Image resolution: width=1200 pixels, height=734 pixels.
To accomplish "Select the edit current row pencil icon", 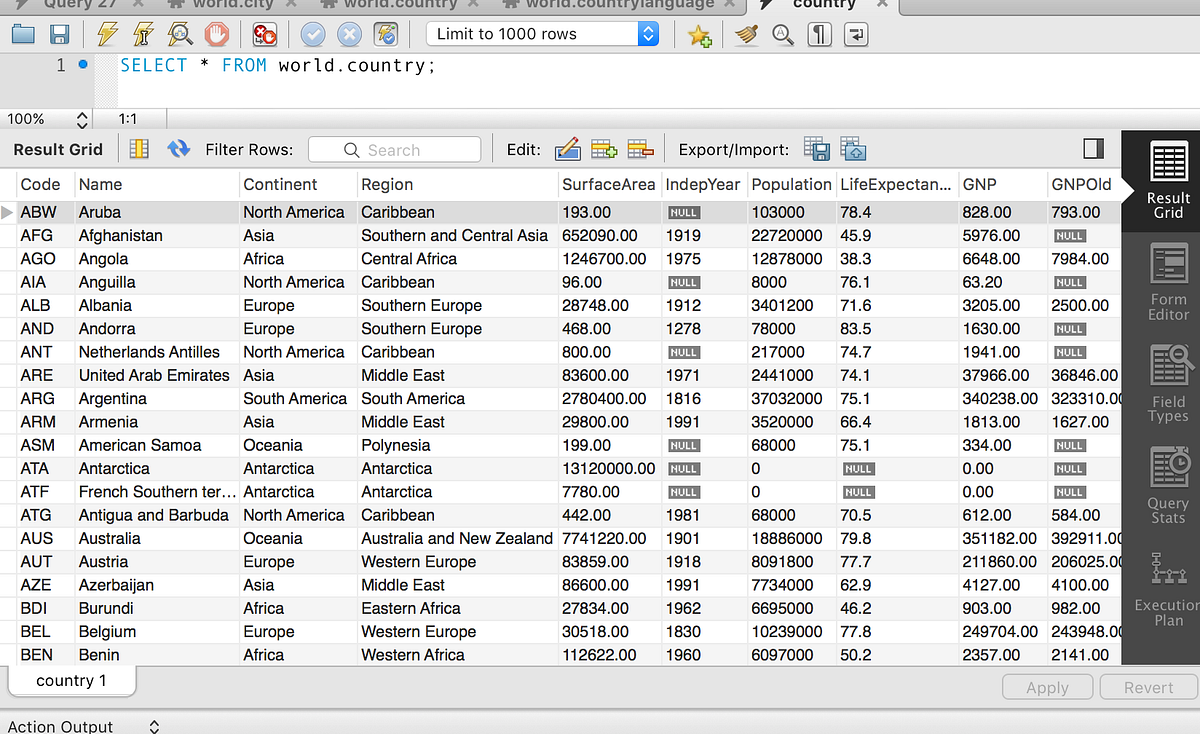I will pyautogui.click(x=567, y=149).
